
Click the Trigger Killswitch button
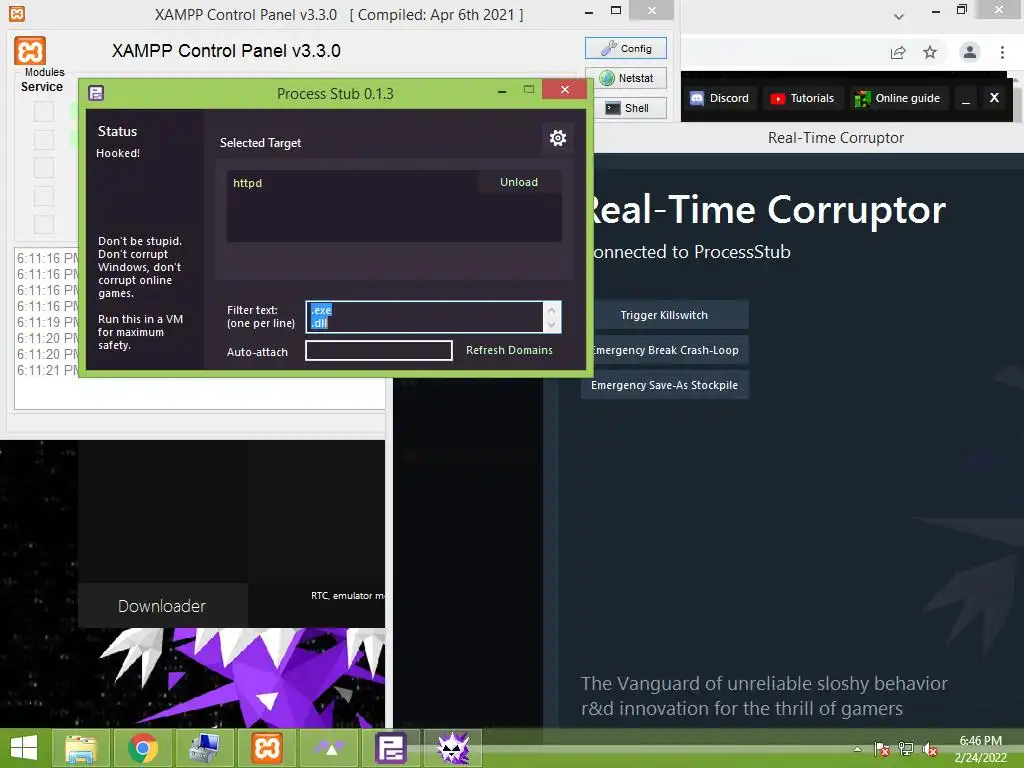[x=664, y=315]
